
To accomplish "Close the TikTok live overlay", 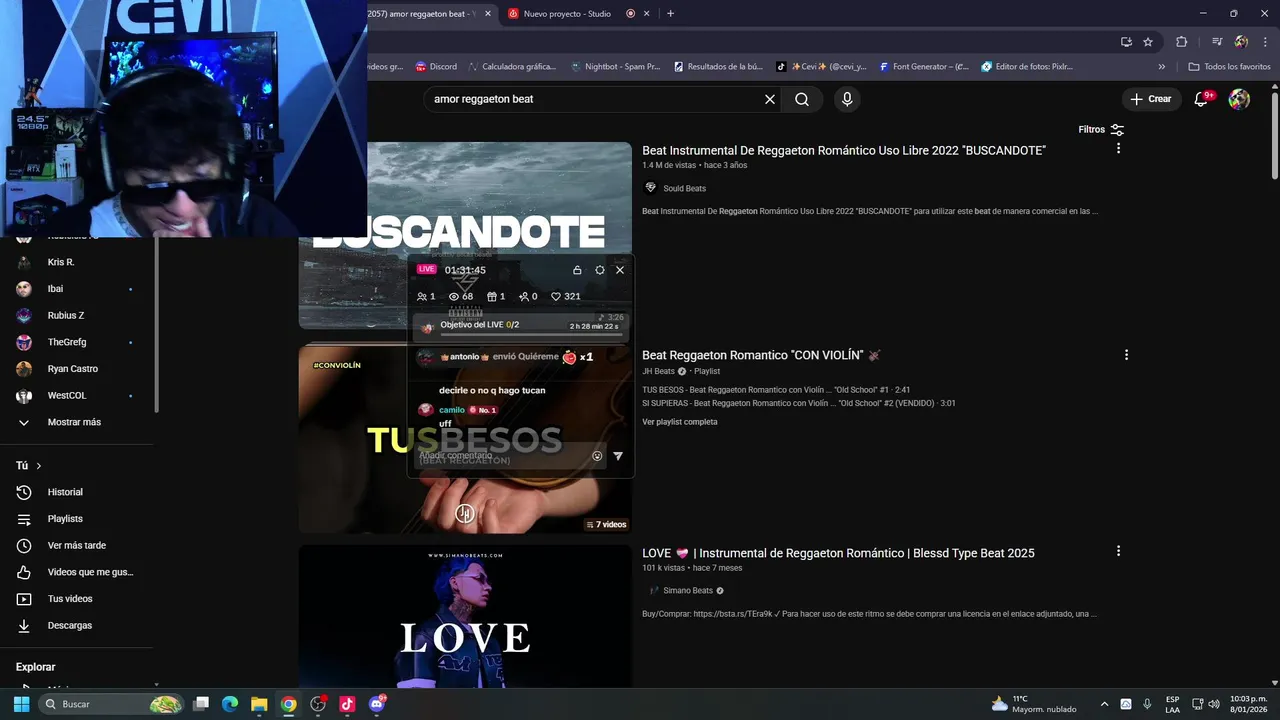I will (620, 270).
